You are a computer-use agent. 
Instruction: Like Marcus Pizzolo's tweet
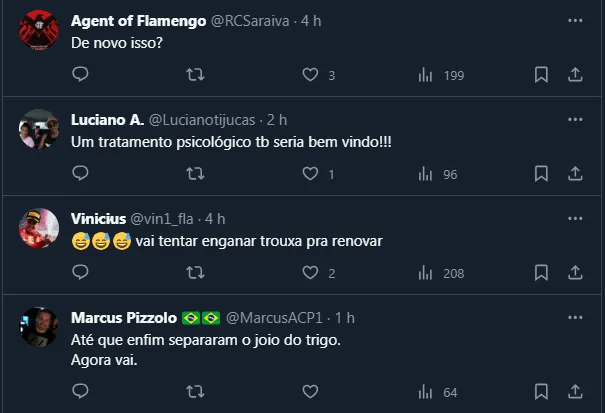tap(310, 391)
